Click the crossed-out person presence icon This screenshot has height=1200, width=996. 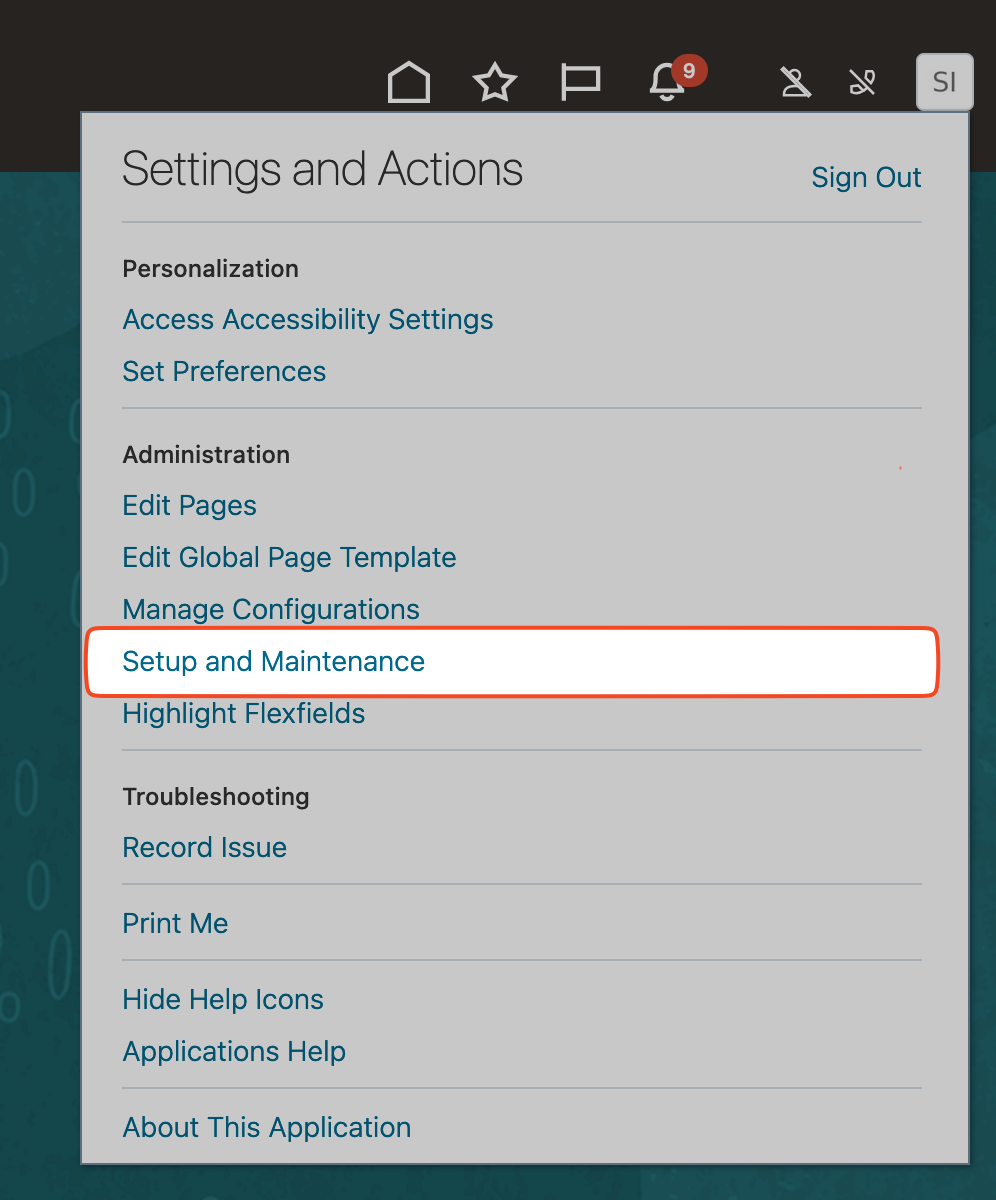coord(796,82)
